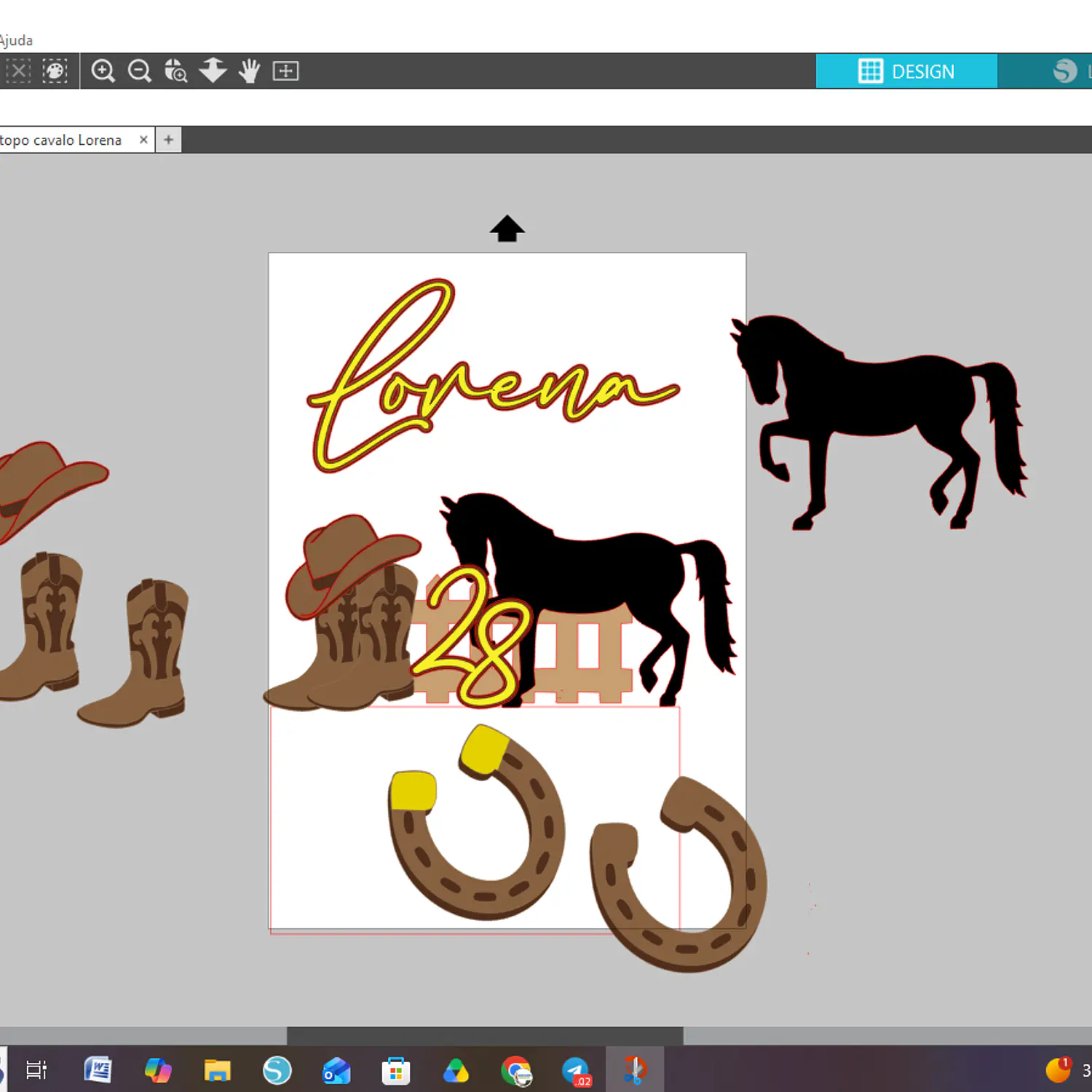The image size is (1092, 1092).
Task: Select the Pan hand tool
Action: [249, 71]
